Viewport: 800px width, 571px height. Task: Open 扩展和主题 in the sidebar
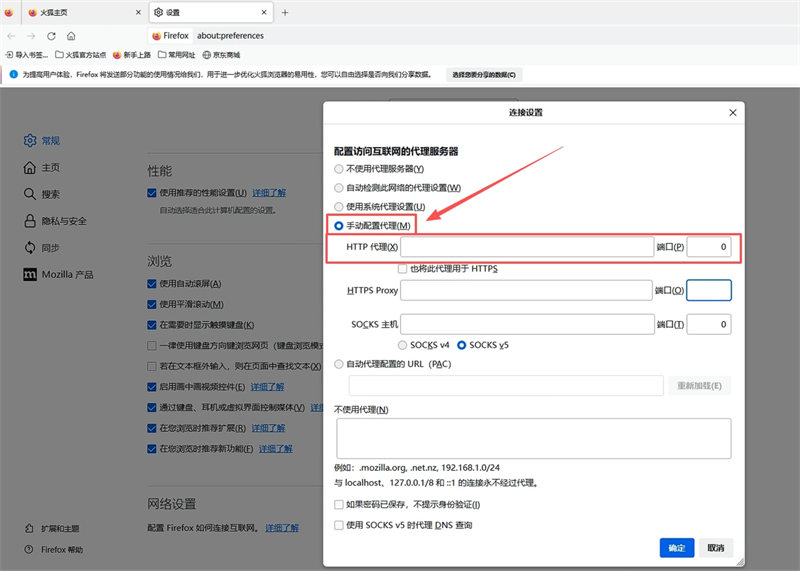click(52, 529)
